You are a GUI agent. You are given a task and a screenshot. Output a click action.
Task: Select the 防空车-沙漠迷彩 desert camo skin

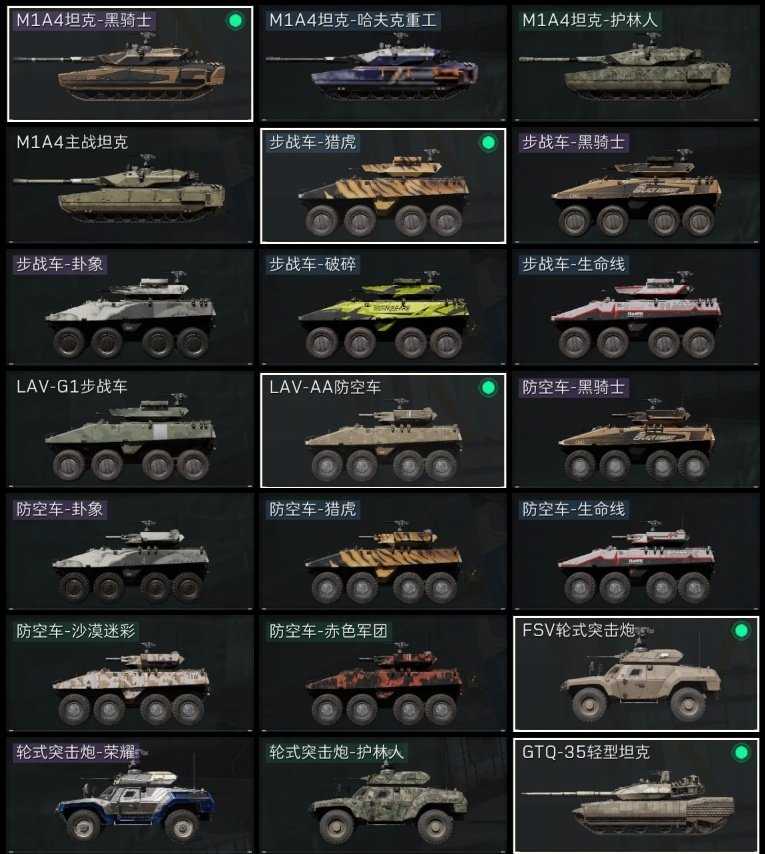tap(130, 674)
